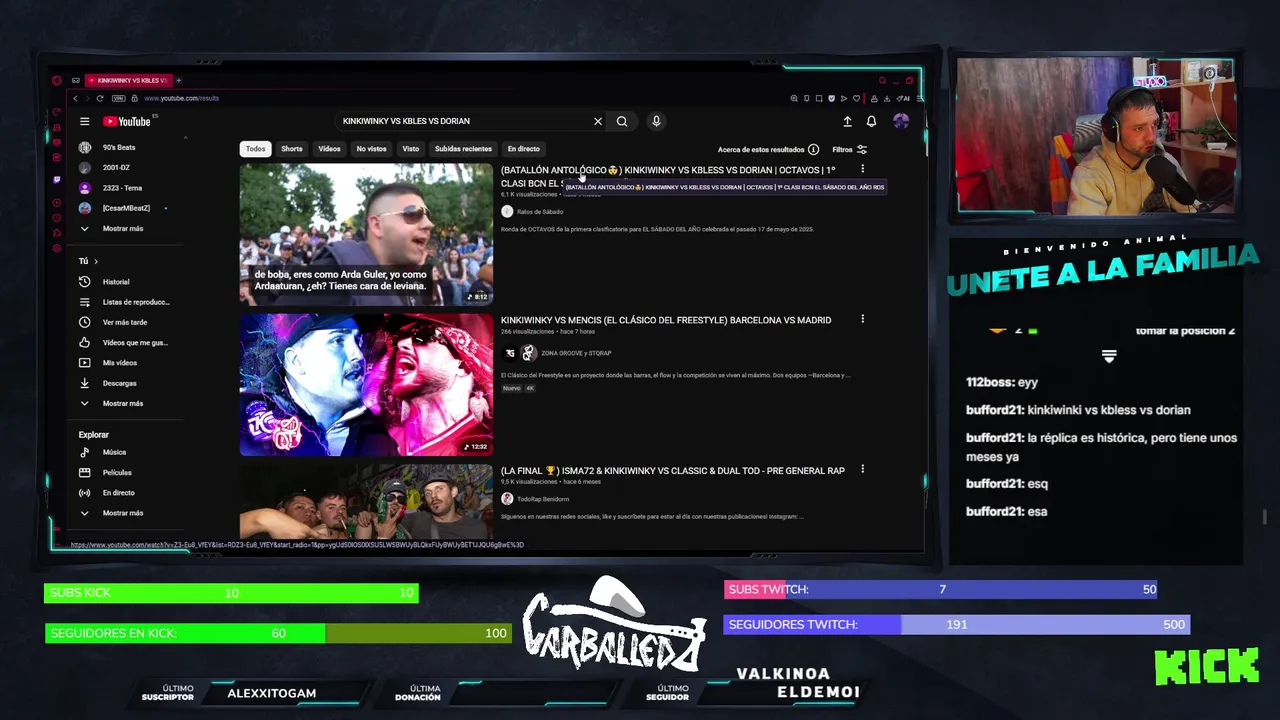Open new tab with the plus icon
The width and height of the screenshot is (1280, 720).
click(x=179, y=80)
